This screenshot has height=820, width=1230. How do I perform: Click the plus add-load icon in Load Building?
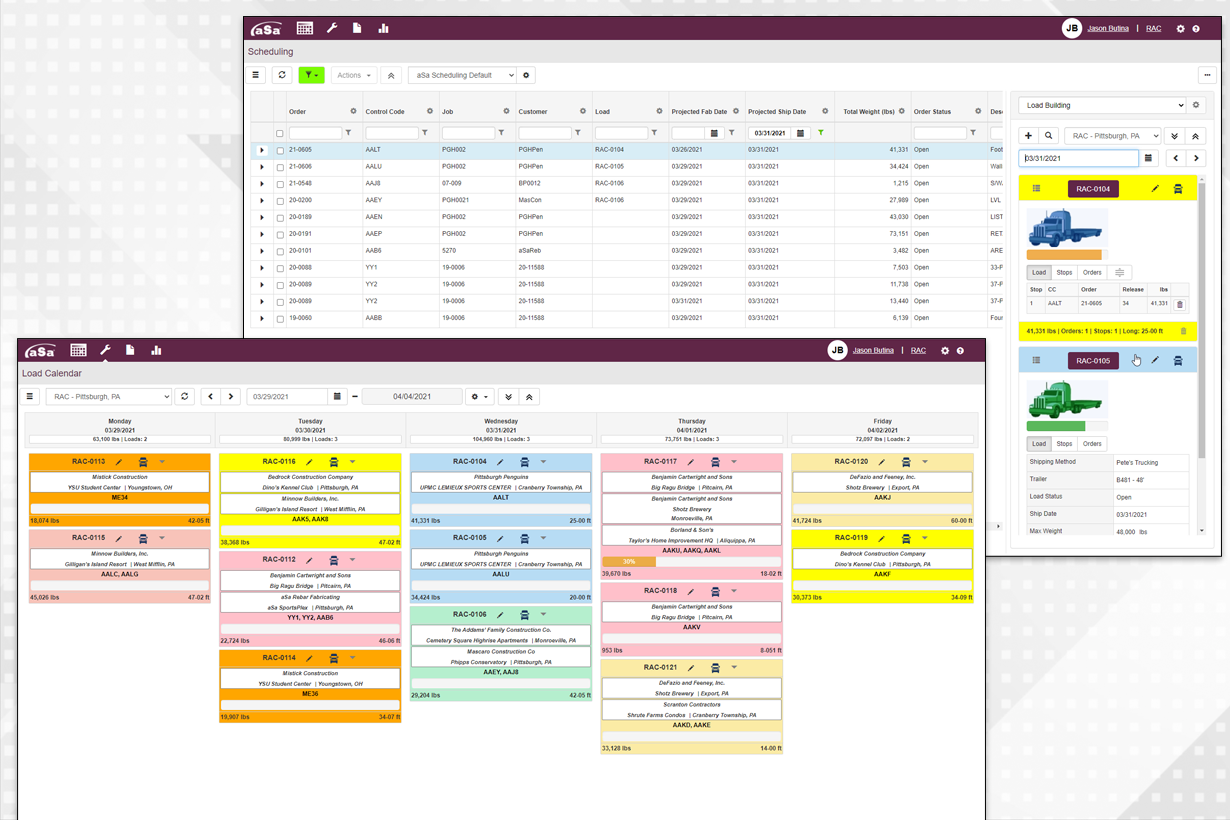(x=1028, y=136)
